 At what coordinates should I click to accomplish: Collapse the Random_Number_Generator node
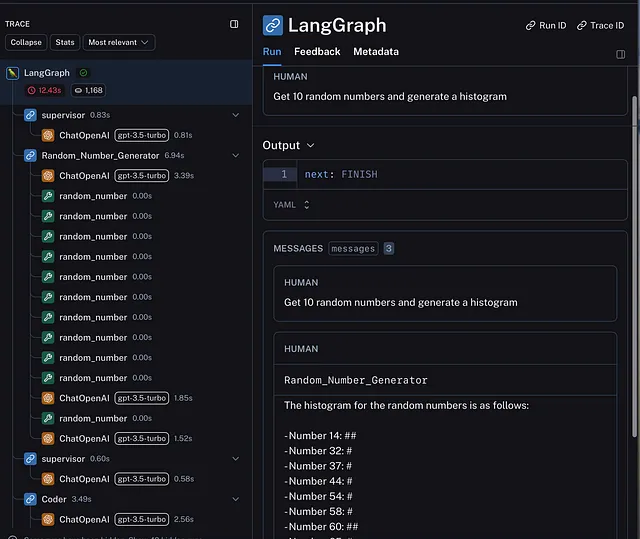coord(236,155)
